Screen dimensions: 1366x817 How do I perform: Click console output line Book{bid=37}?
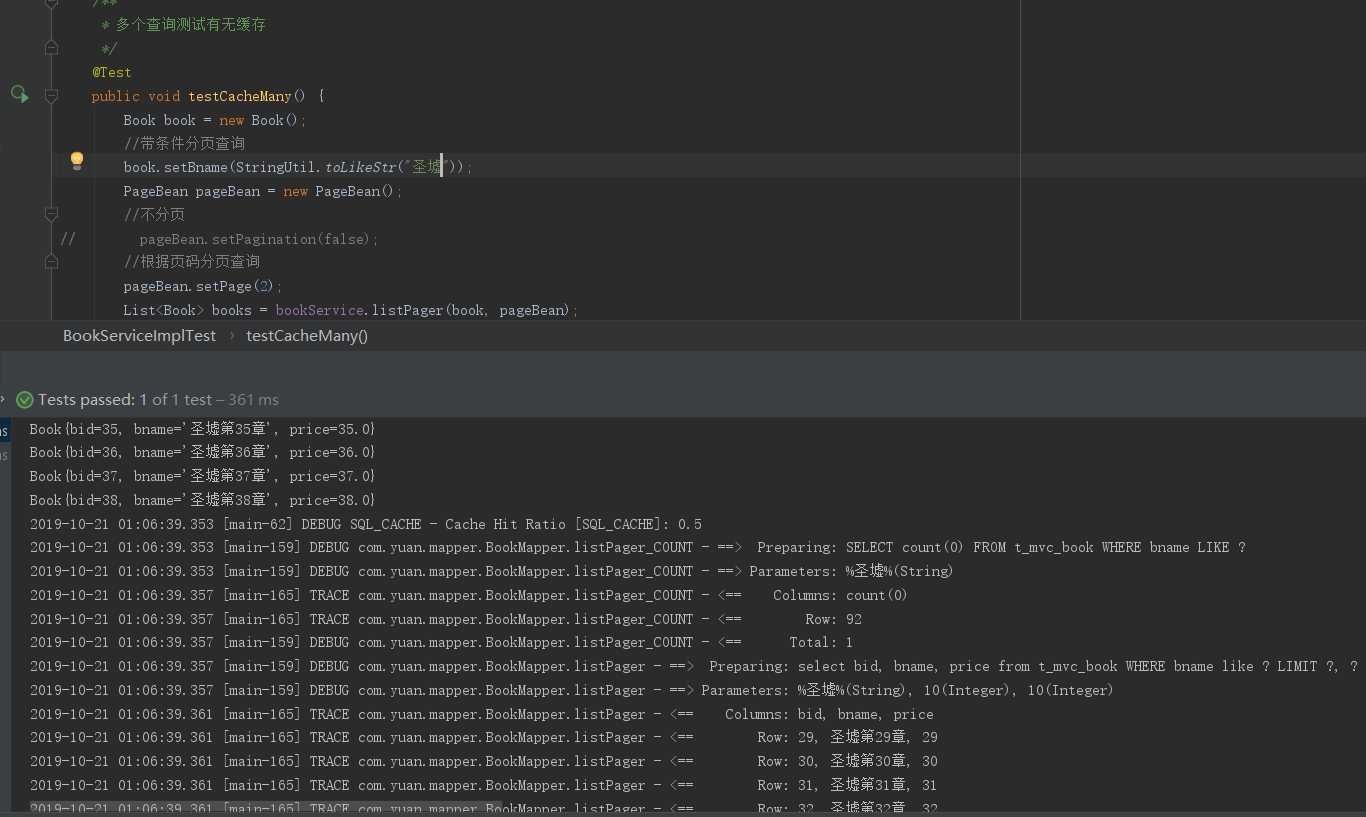(x=203, y=476)
